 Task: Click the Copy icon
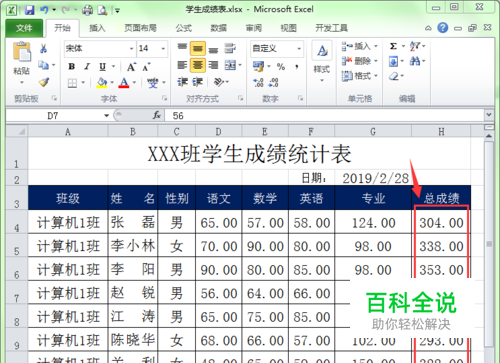tap(44, 65)
